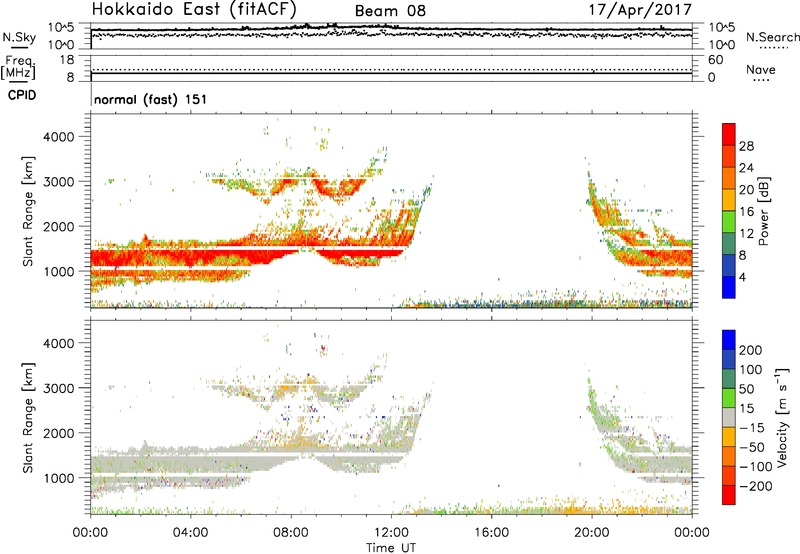Image resolution: width=800 pixels, height=554 pixels.
Task: Click the '4' label on the Power colorbar
Action: click(742, 277)
